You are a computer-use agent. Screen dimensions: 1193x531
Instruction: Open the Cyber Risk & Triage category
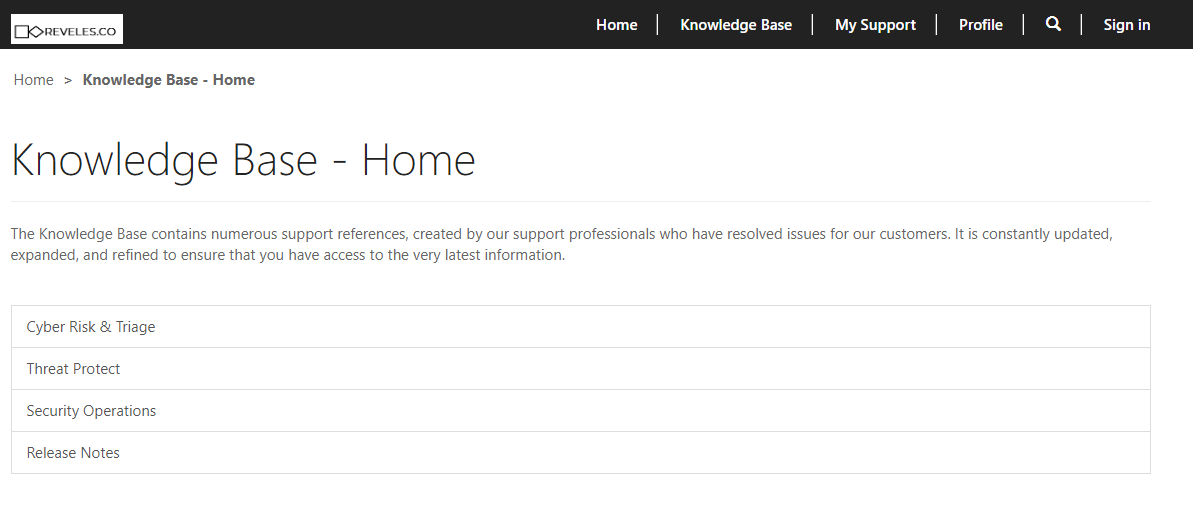(91, 327)
